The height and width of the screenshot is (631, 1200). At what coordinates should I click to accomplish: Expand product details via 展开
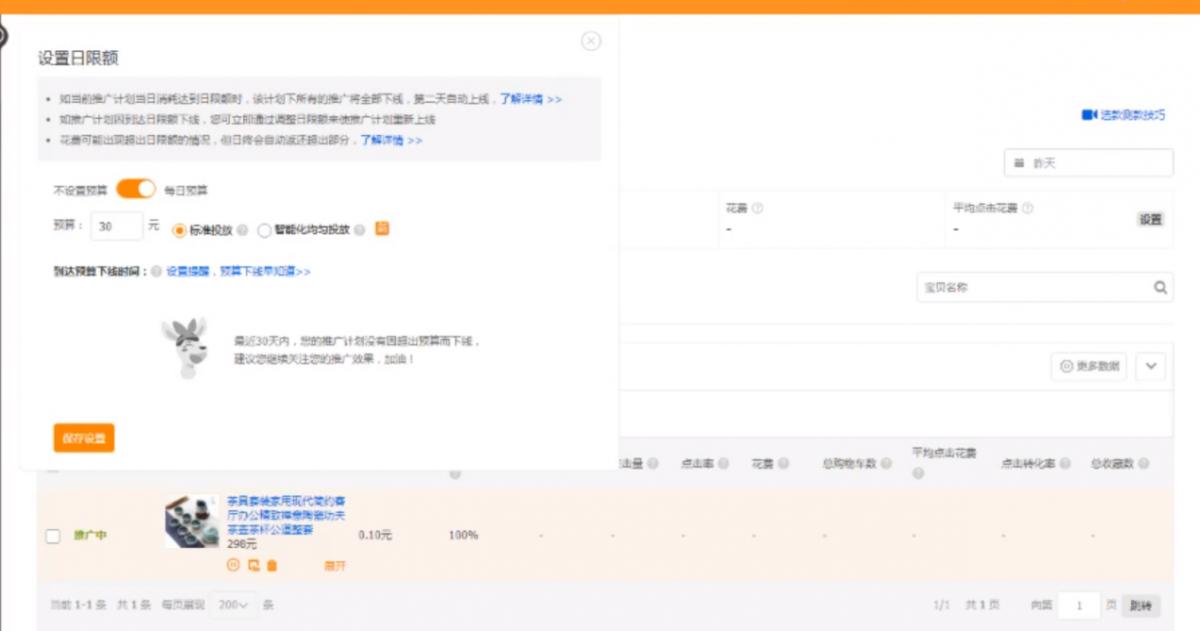[336, 565]
